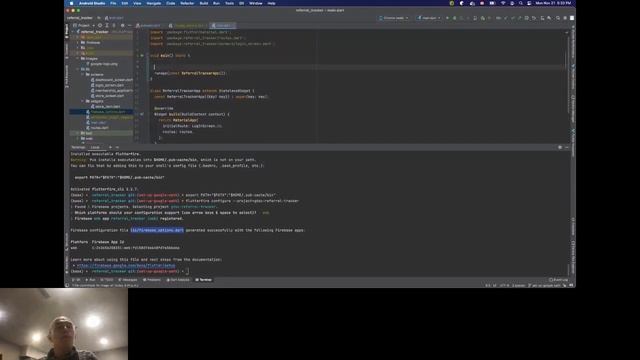This screenshot has height=360, width=640.
Task: Click the select opened file target icon
Action: pyautogui.click(x=100, y=25)
